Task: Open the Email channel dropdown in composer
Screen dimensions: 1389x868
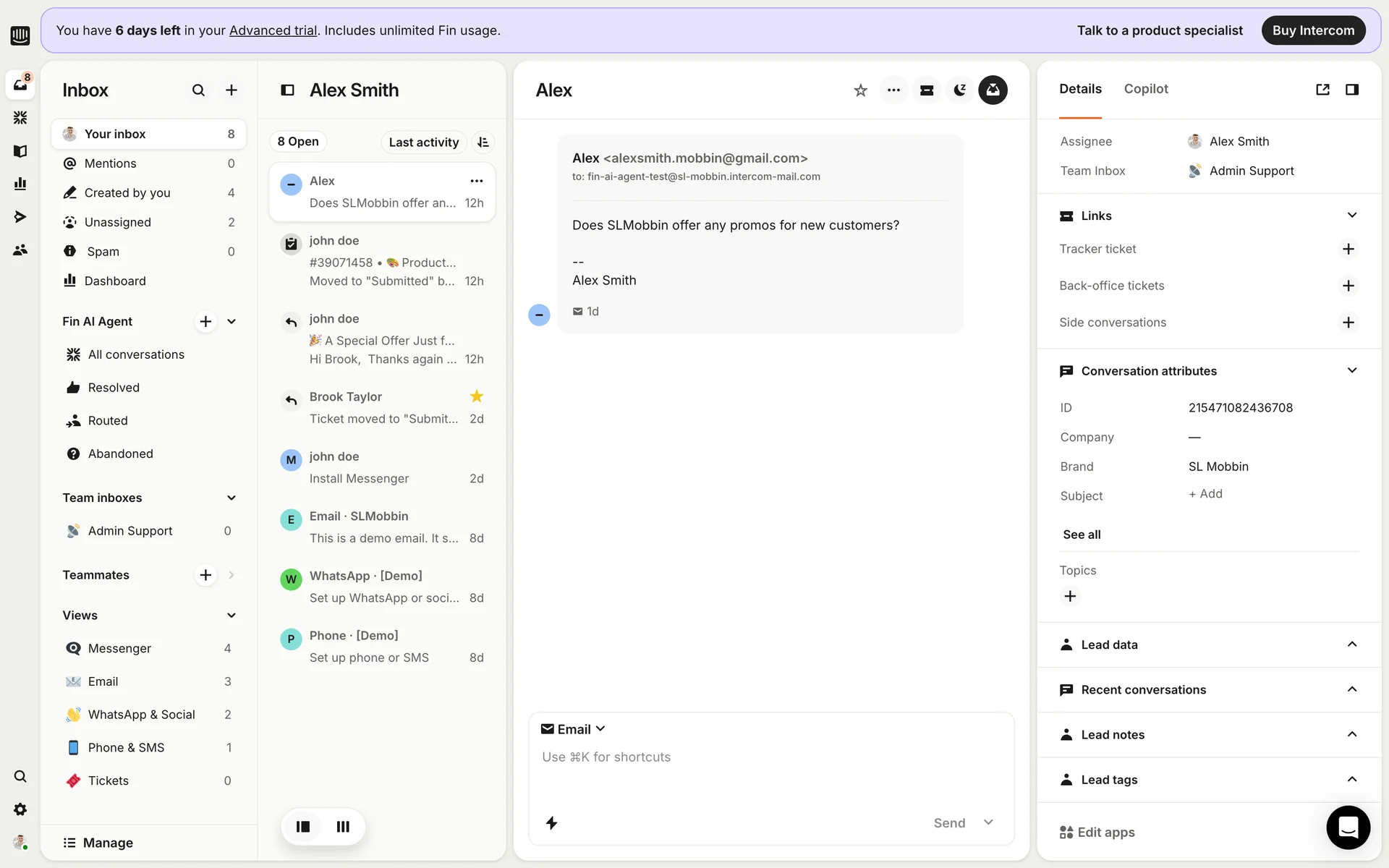Action: 574,729
